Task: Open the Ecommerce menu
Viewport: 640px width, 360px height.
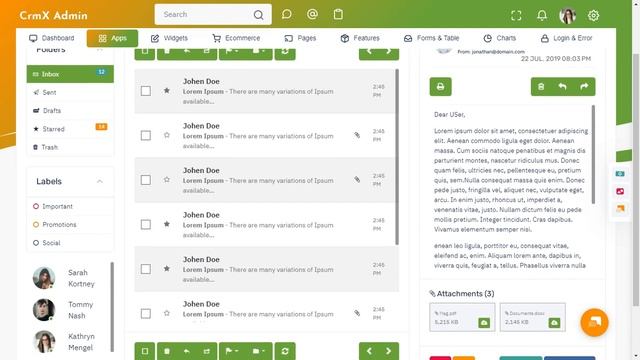Action: pyautogui.click(x=236, y=38)
